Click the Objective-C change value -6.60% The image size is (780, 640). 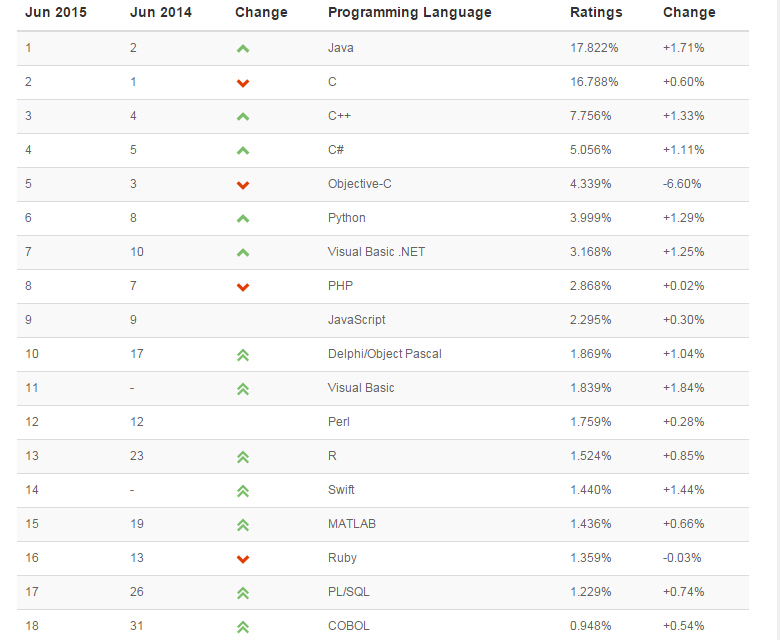[x=682, y=184]
